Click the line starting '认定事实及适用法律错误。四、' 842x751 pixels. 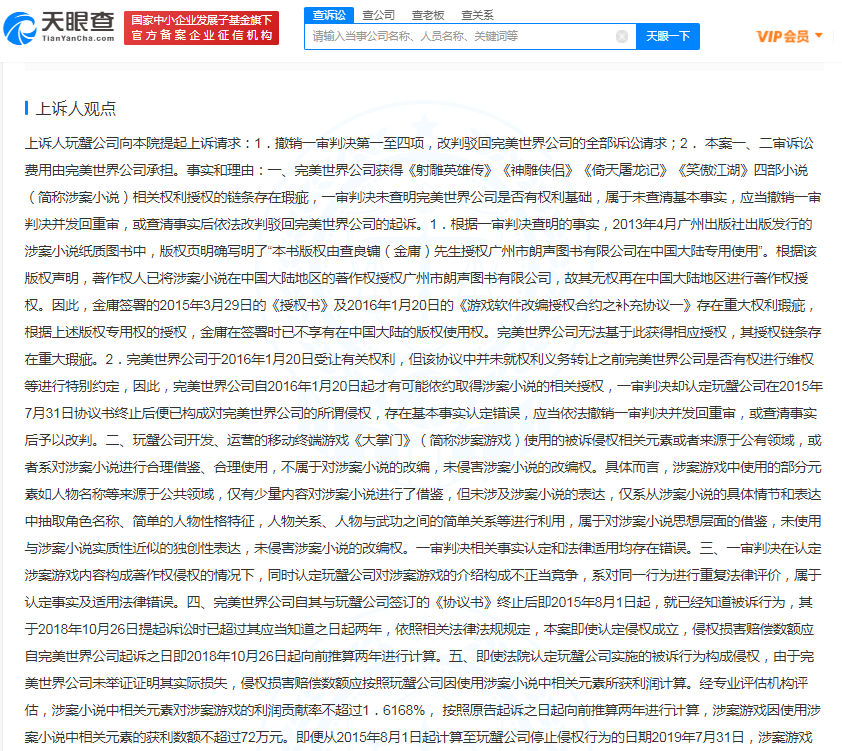(x=419, y=602)
